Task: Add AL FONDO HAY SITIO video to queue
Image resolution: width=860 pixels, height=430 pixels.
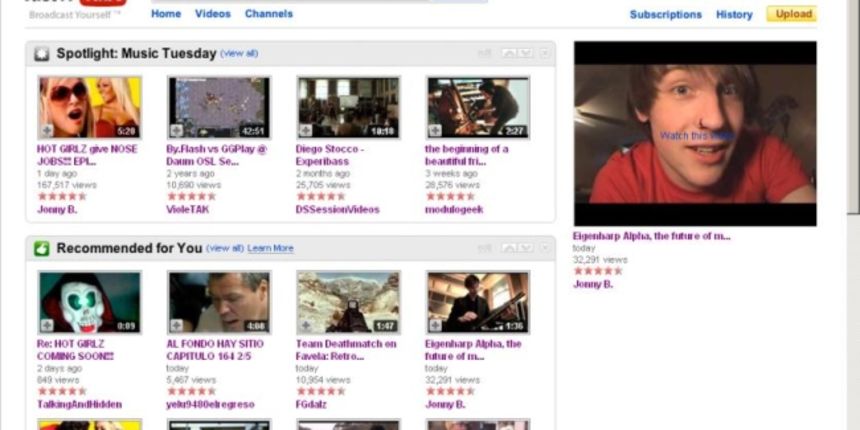Action: [176, 325]
